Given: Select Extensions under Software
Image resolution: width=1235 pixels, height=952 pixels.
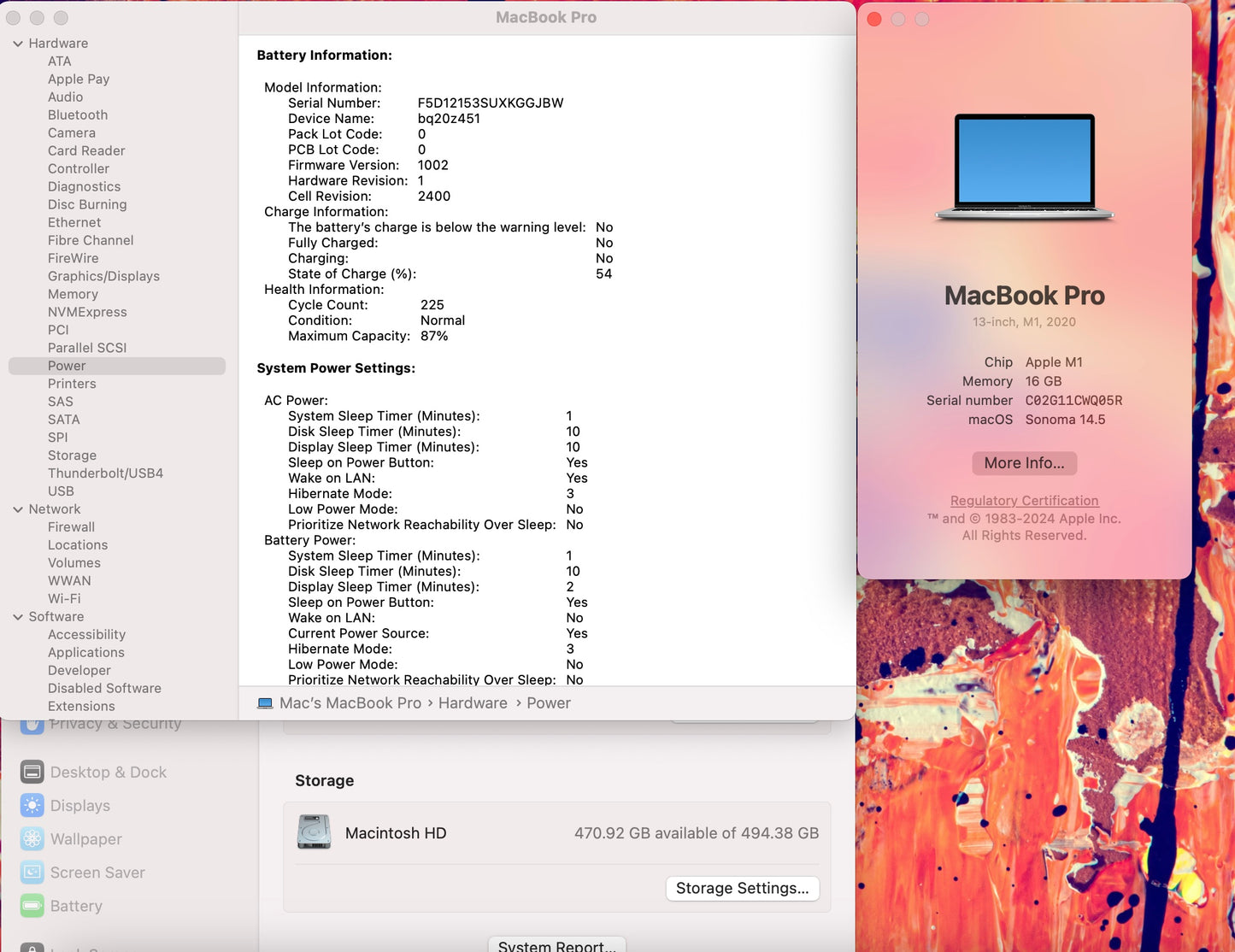Looking at the screenshot, I should [x=81, y=708].
